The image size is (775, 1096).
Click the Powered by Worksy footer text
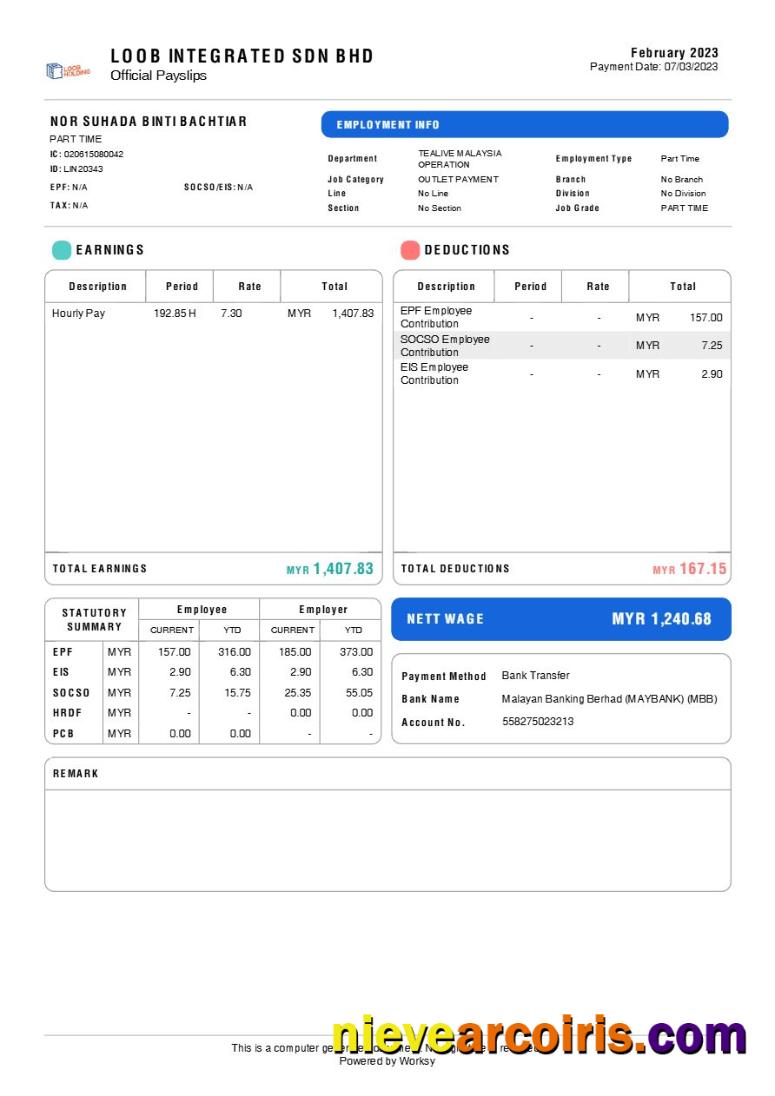[387, 1061]
